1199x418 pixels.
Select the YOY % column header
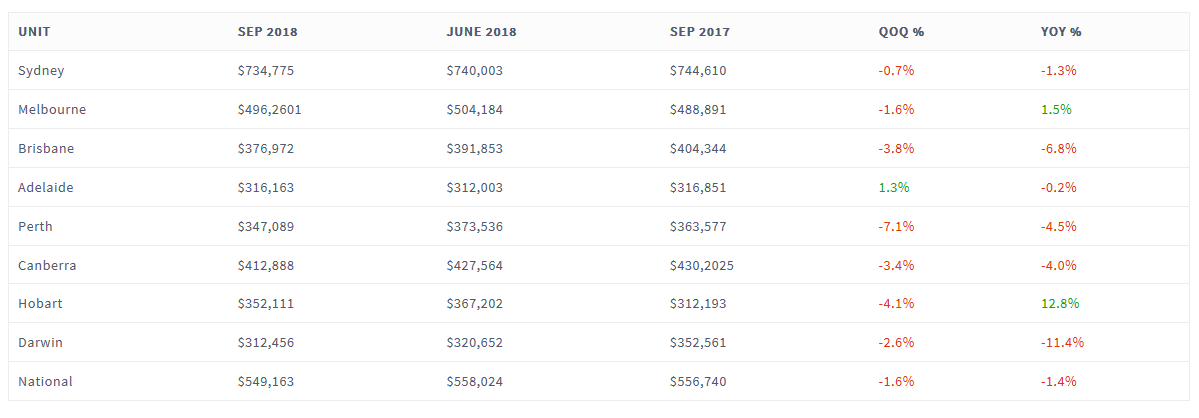pyautogui.click(x=1061, y=32)
